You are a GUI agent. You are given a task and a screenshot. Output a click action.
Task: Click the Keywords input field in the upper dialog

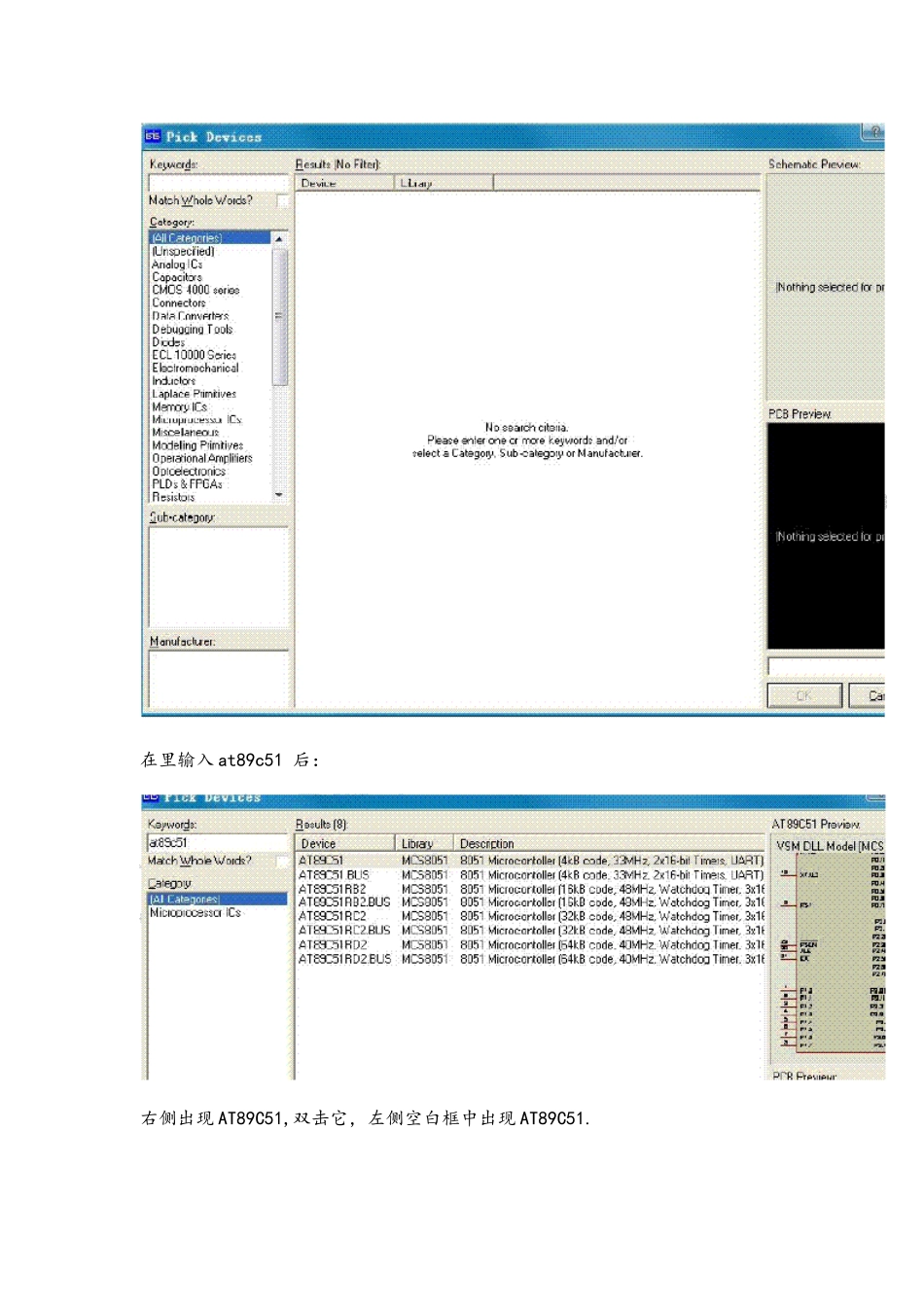point(219,182)
